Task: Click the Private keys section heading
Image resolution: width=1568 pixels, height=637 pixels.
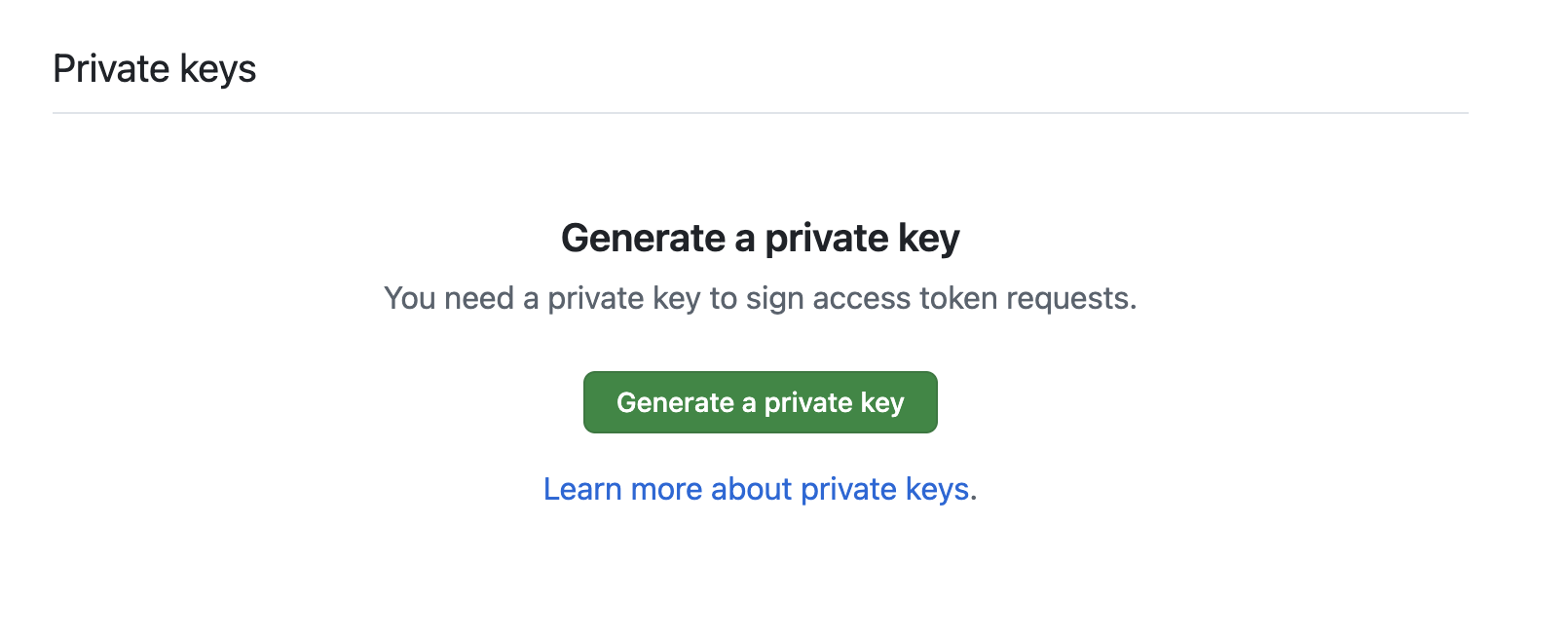Action: click(154, 69)
